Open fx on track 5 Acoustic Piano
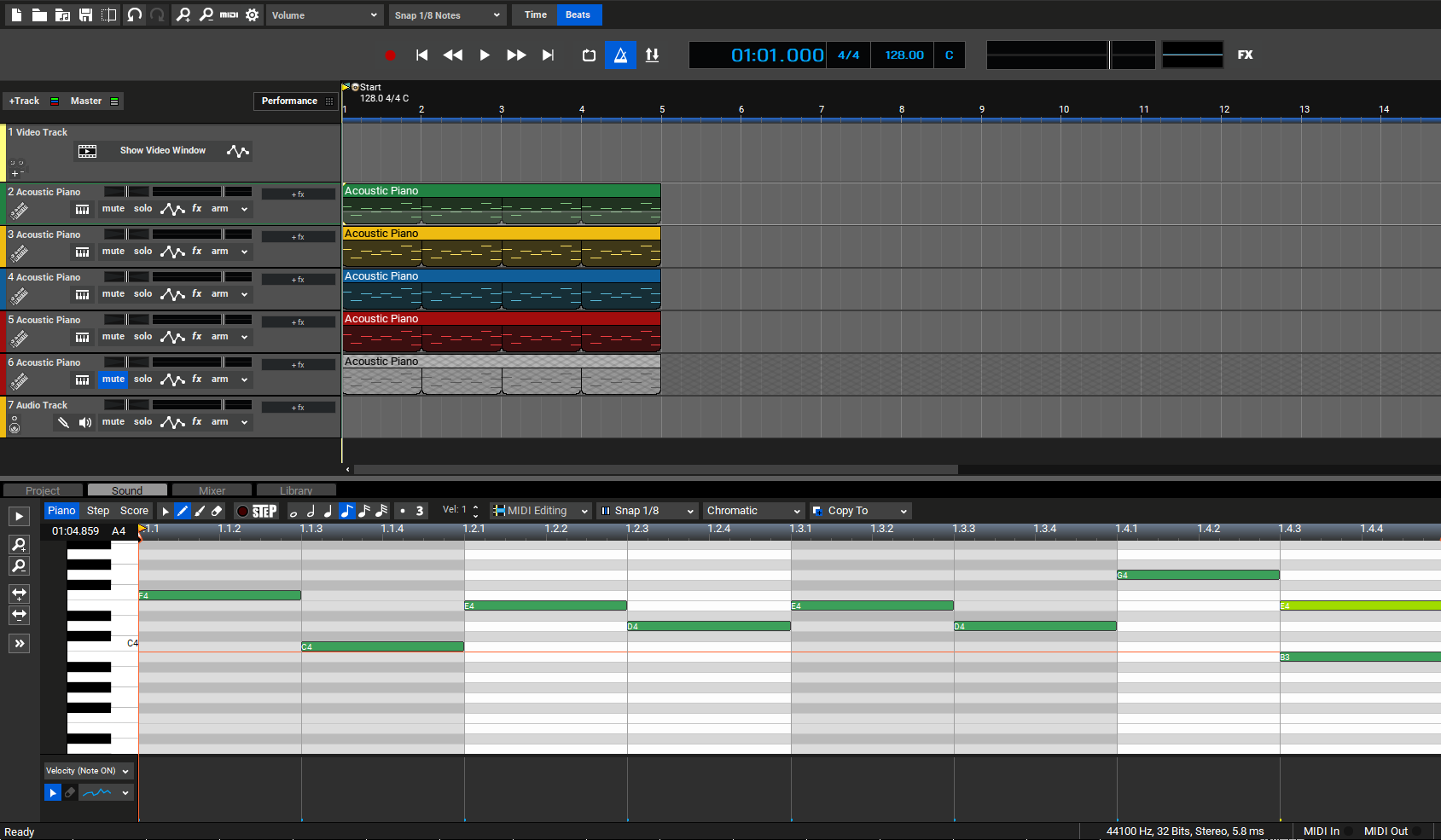 (197, 337)
